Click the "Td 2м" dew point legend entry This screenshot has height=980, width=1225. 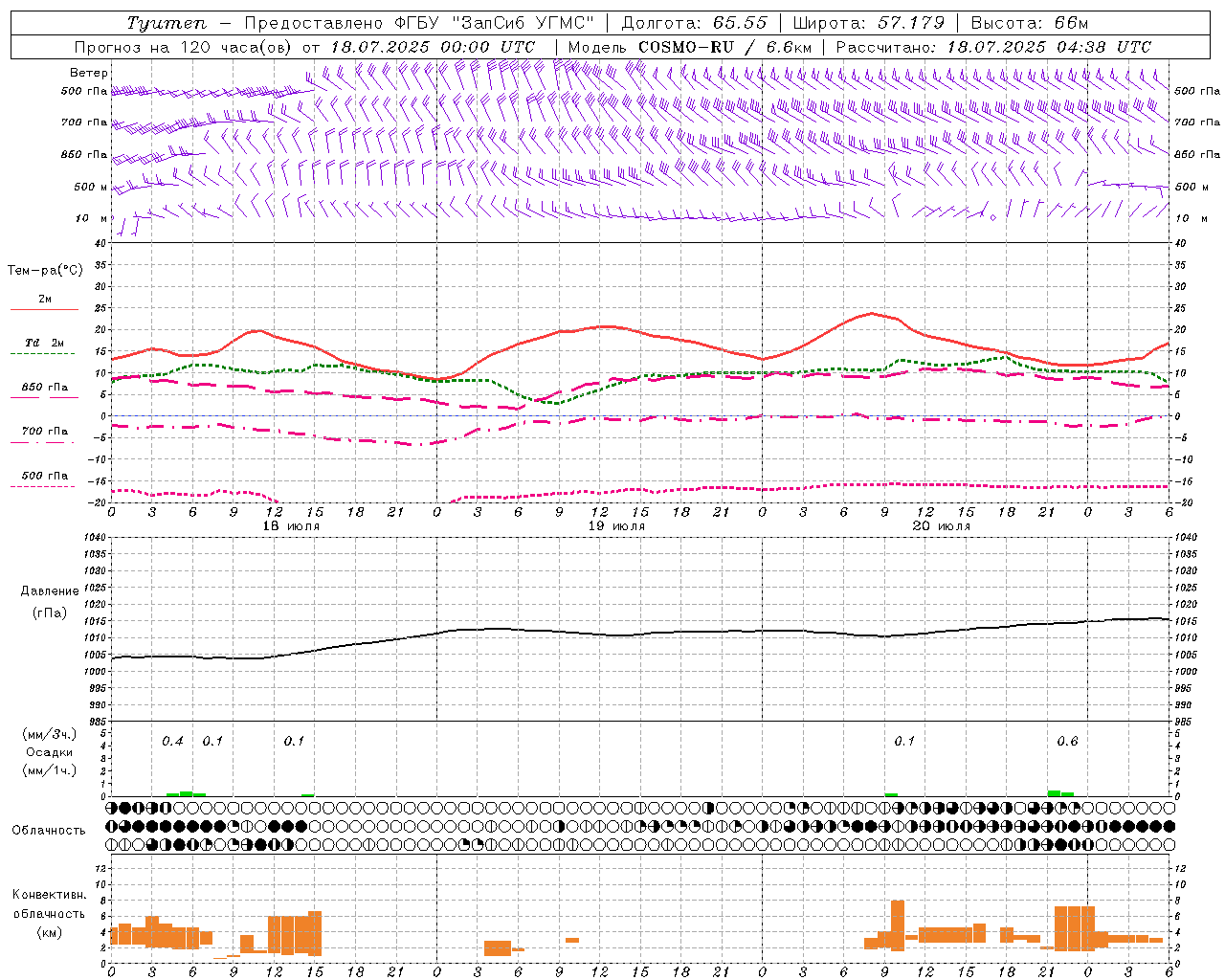(44, 347)
